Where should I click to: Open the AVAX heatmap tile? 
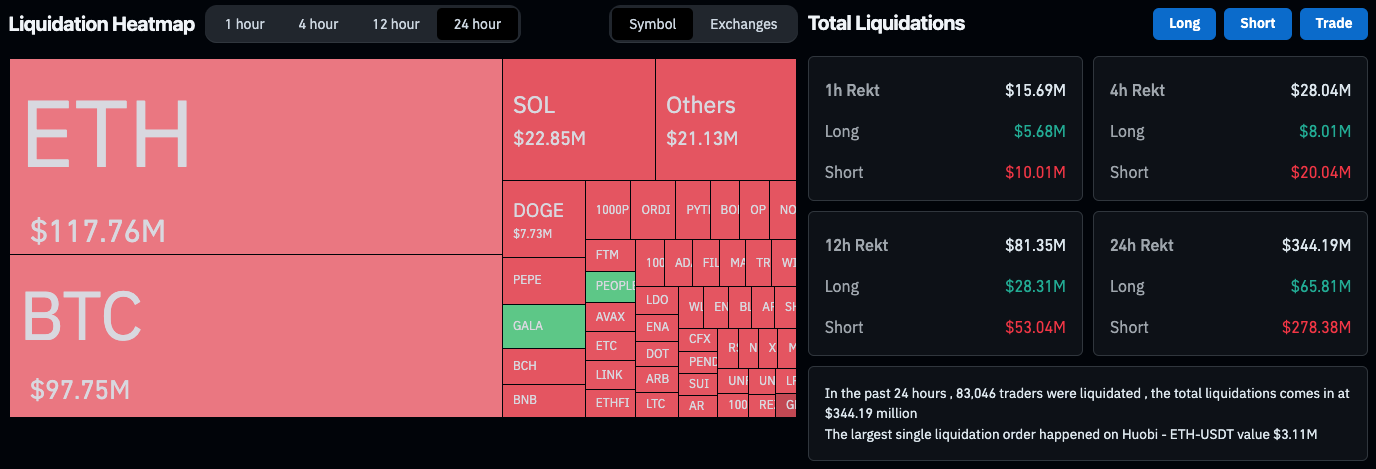[x=610, y=317]
